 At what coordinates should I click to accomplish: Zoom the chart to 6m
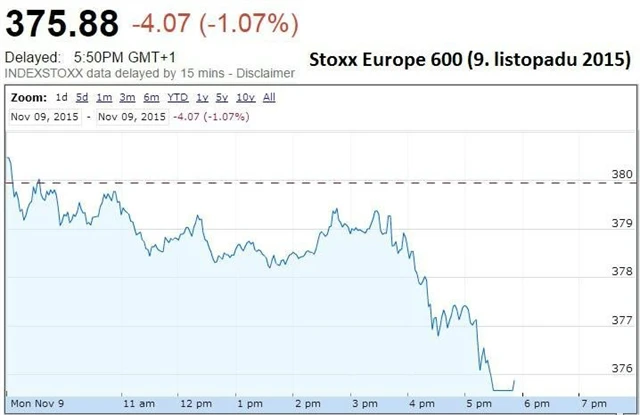point(151,98)
